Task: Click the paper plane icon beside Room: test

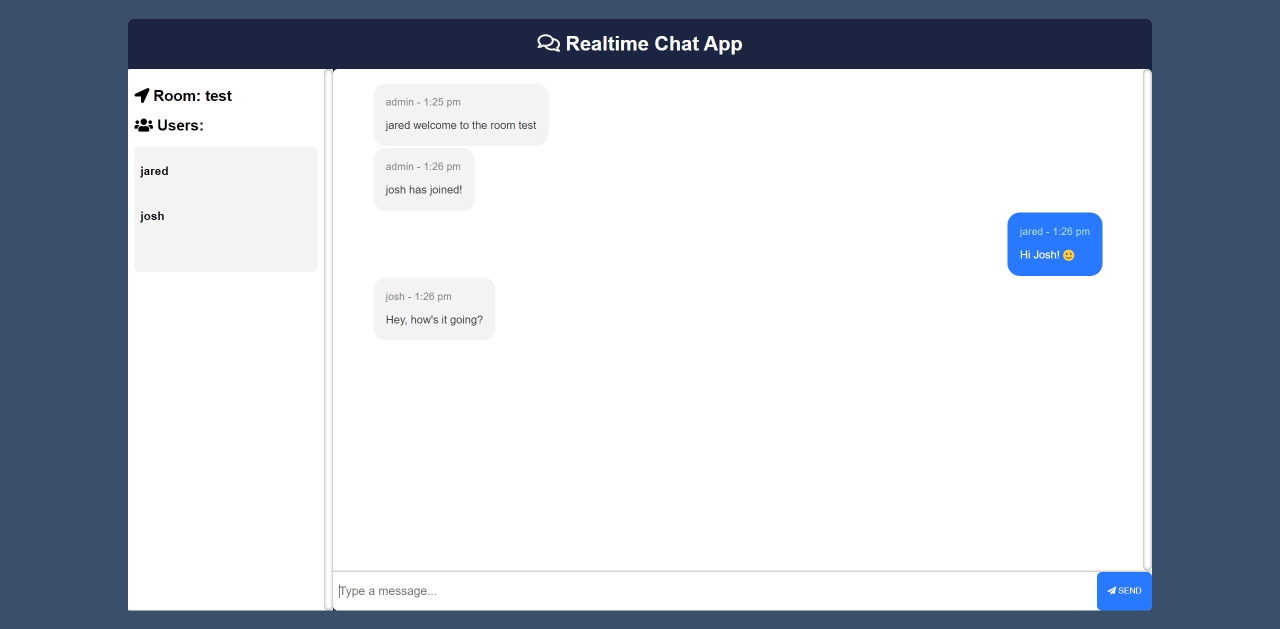Action: click(141, 95)
